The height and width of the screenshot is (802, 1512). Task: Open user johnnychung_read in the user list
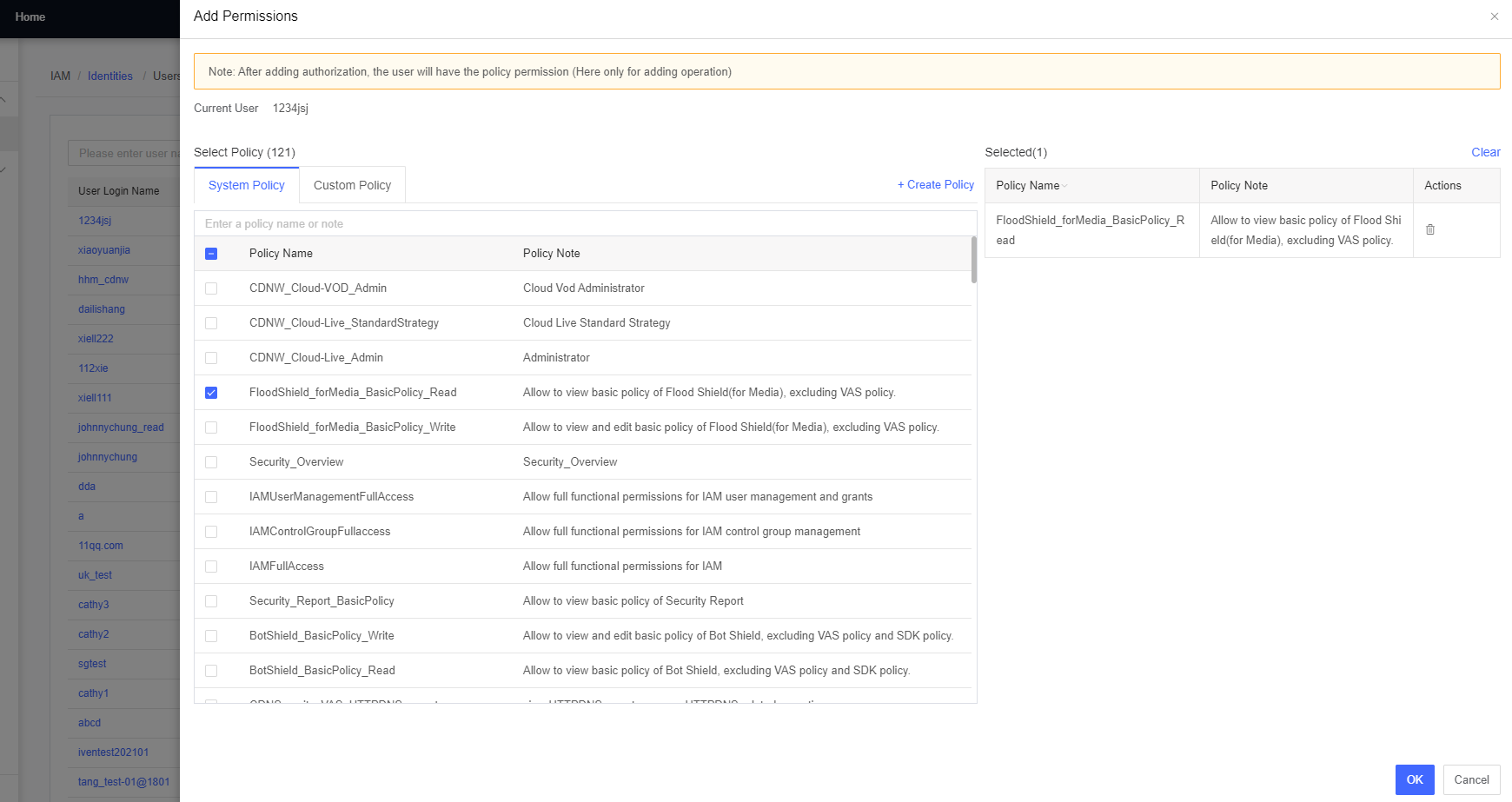pos(121,428)
